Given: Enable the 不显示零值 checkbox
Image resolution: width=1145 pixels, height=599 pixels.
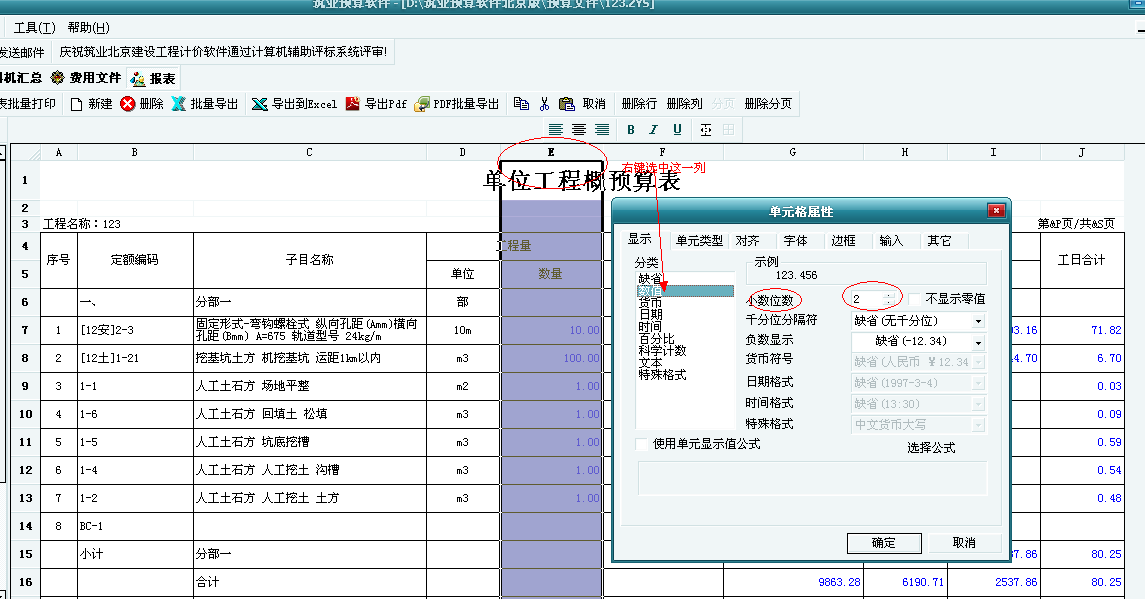Looking at the screenshot, I should [x=916, y=299].
